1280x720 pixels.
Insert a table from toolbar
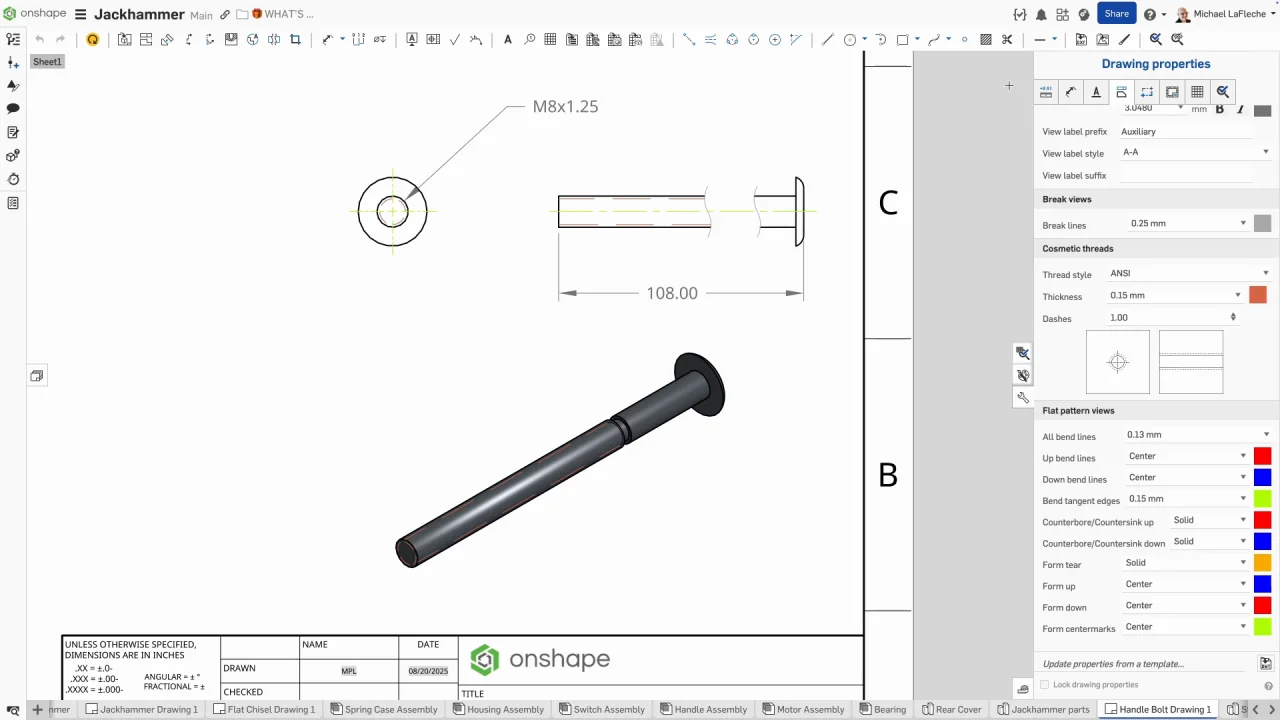coord(550,40)
